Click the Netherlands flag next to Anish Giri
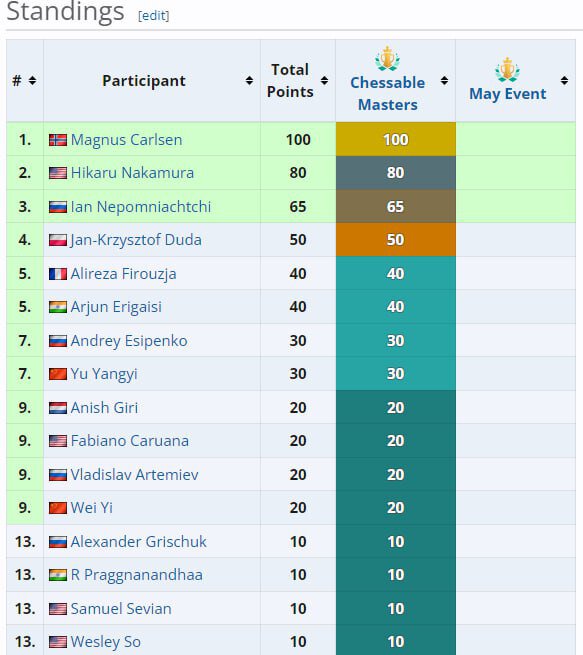The width and height of the screenshot is (583, 655). point(58,408)
